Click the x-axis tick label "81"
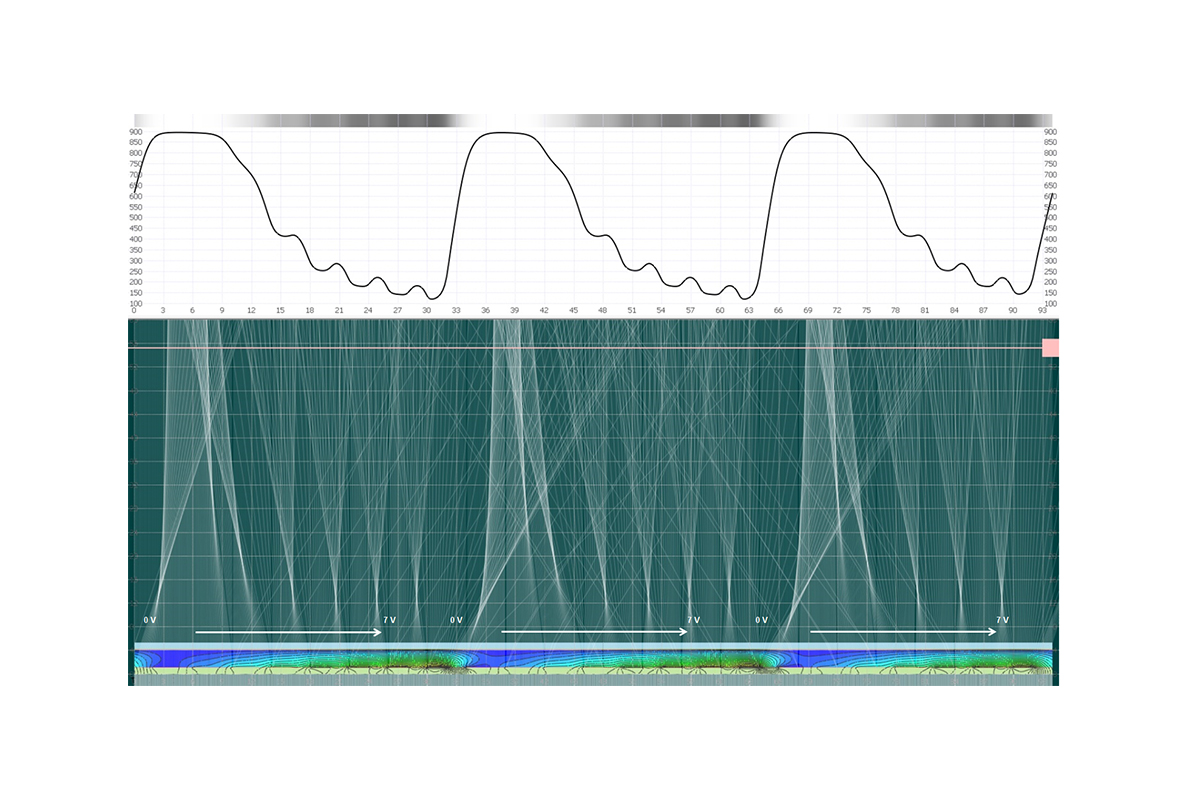The image size is (1200, 800). click(x=925, y=311)
